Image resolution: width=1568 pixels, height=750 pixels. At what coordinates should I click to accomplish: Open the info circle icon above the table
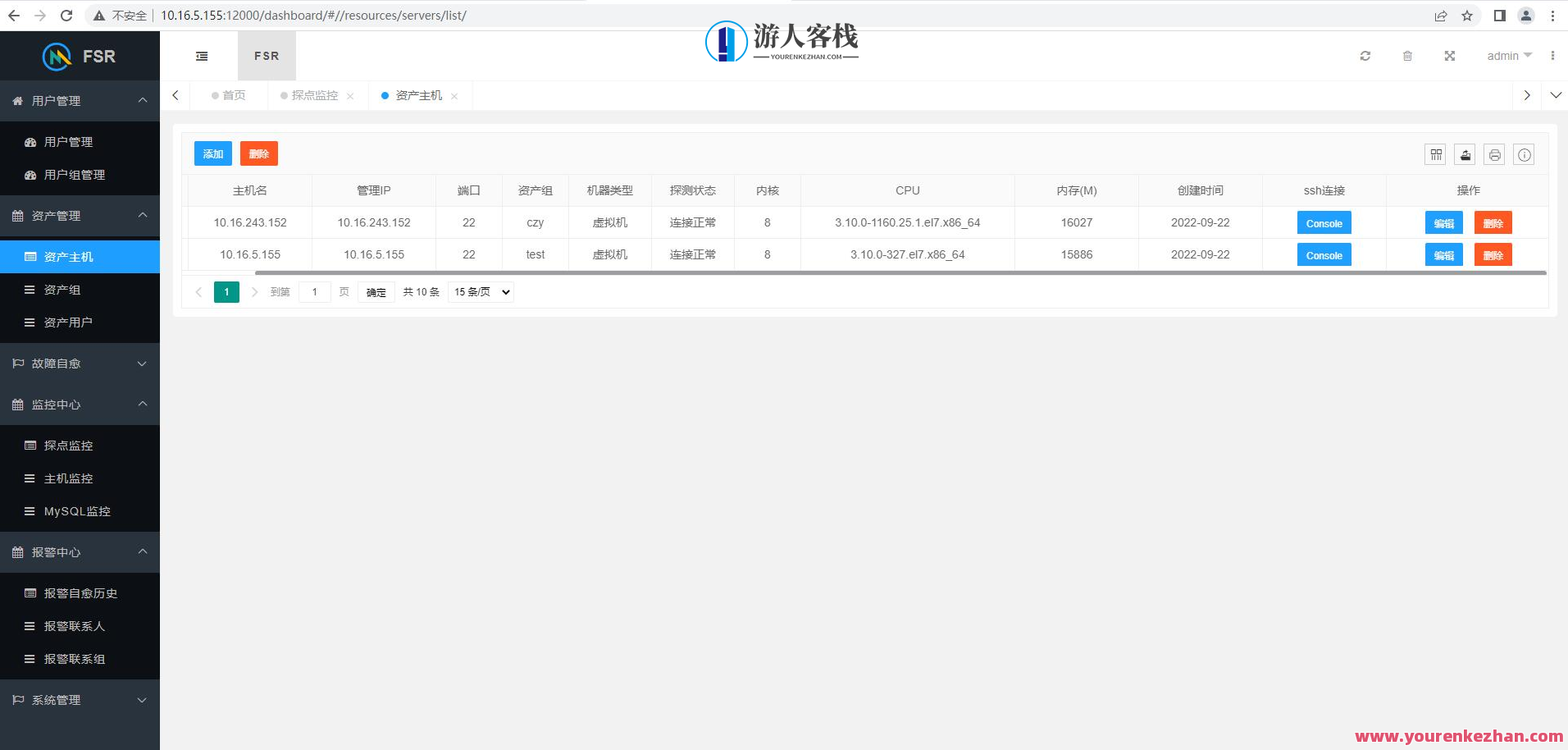click(1524, 154)
